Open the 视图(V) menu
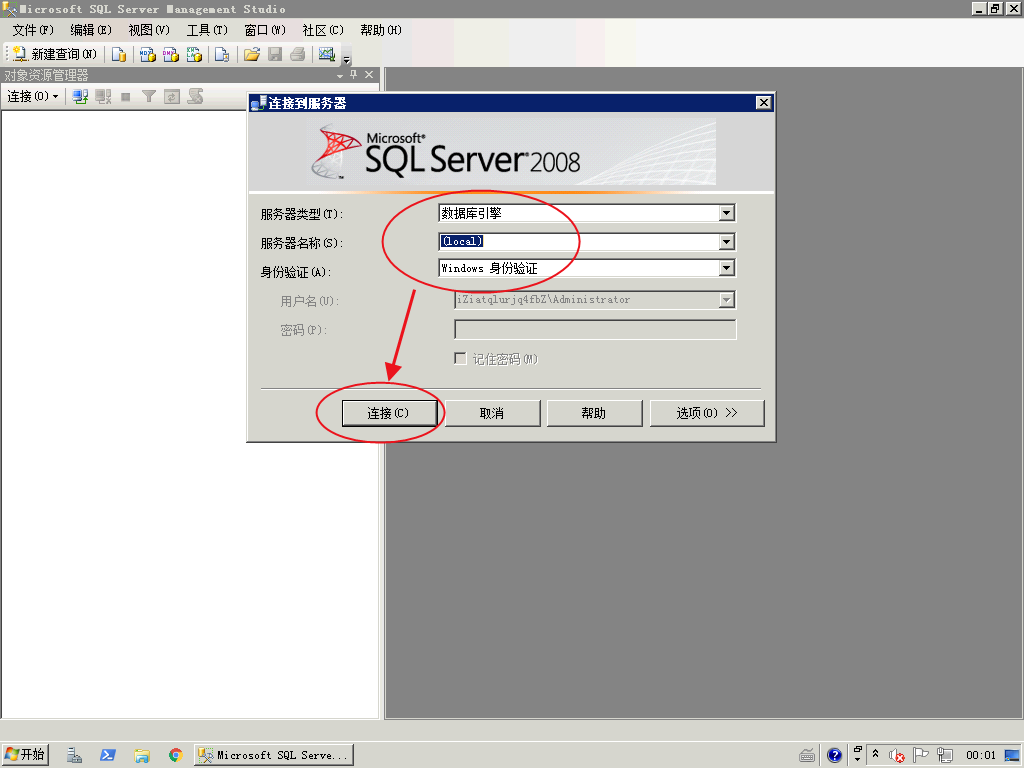The image size is (1024, 768). (149, 30)
